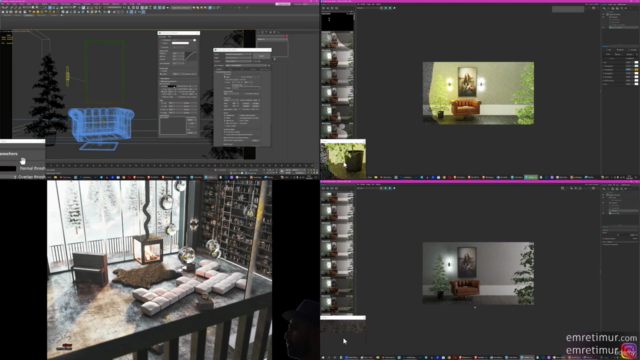640x360 pixels.
Task: Open the Common tab in Render Setup dialog
Action: click(x=219, y=69)
